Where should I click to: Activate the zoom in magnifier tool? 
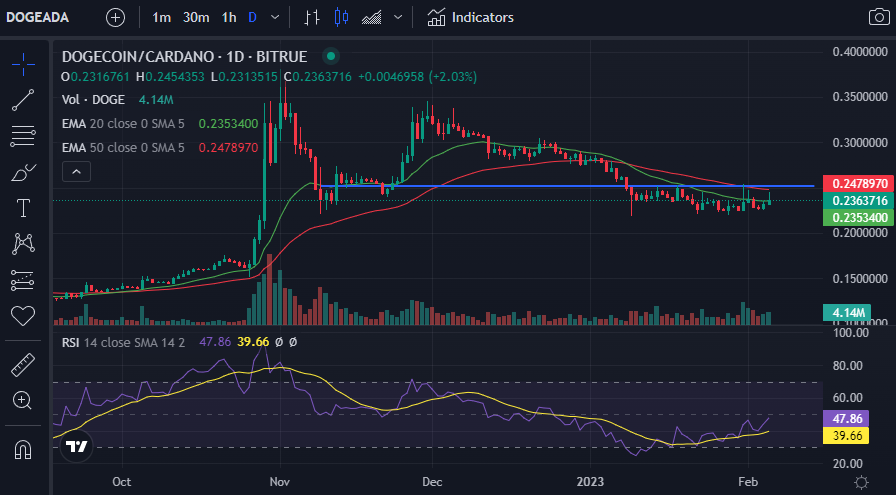23,400
